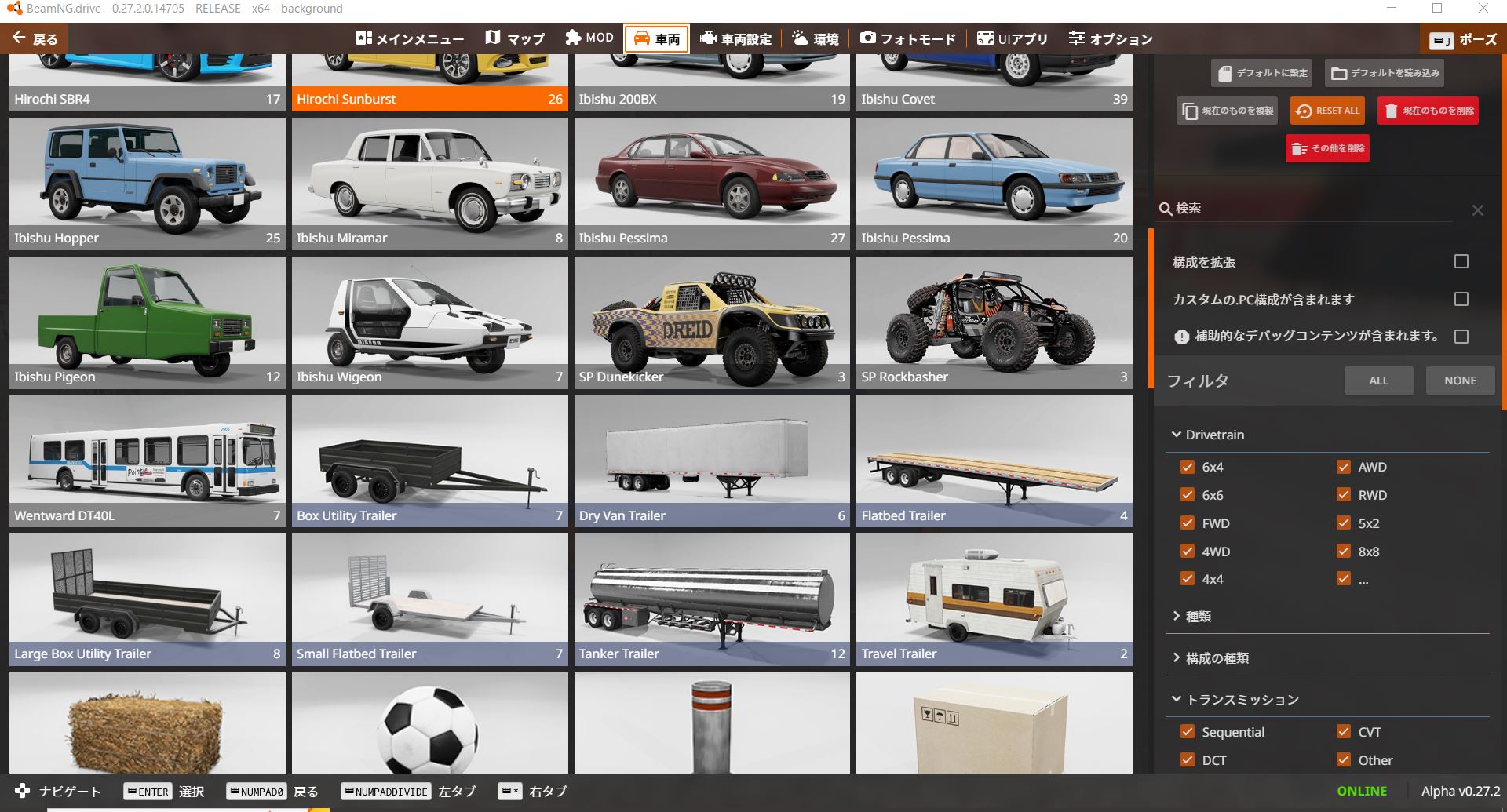The image size is (1507, 812).
Task: Click the warning icon beside 補助的なデバッグコンテンツ
Action: tap(1181, 337)
